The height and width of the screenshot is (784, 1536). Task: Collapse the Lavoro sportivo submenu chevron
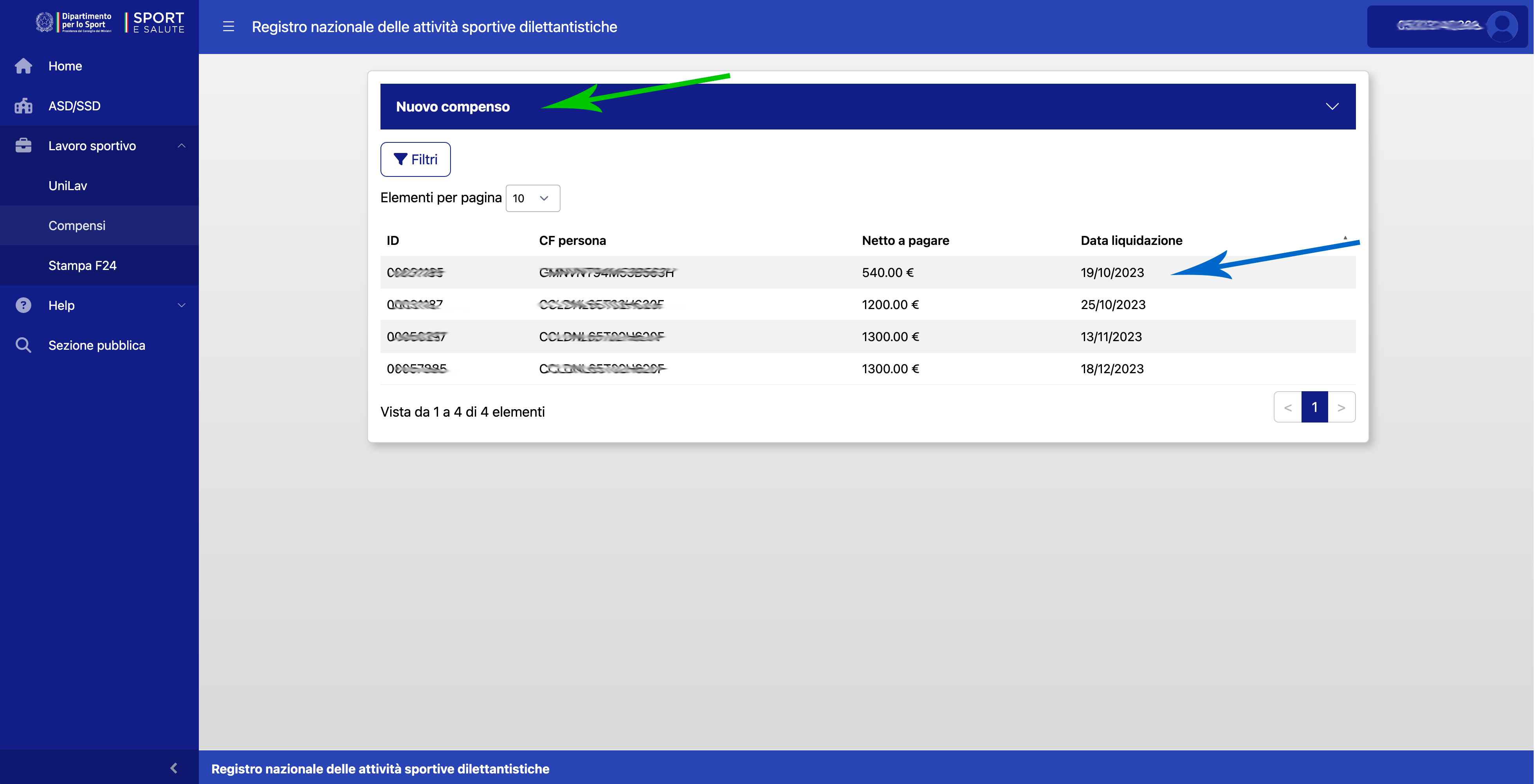pyautogui.click(x=182, y=146)
